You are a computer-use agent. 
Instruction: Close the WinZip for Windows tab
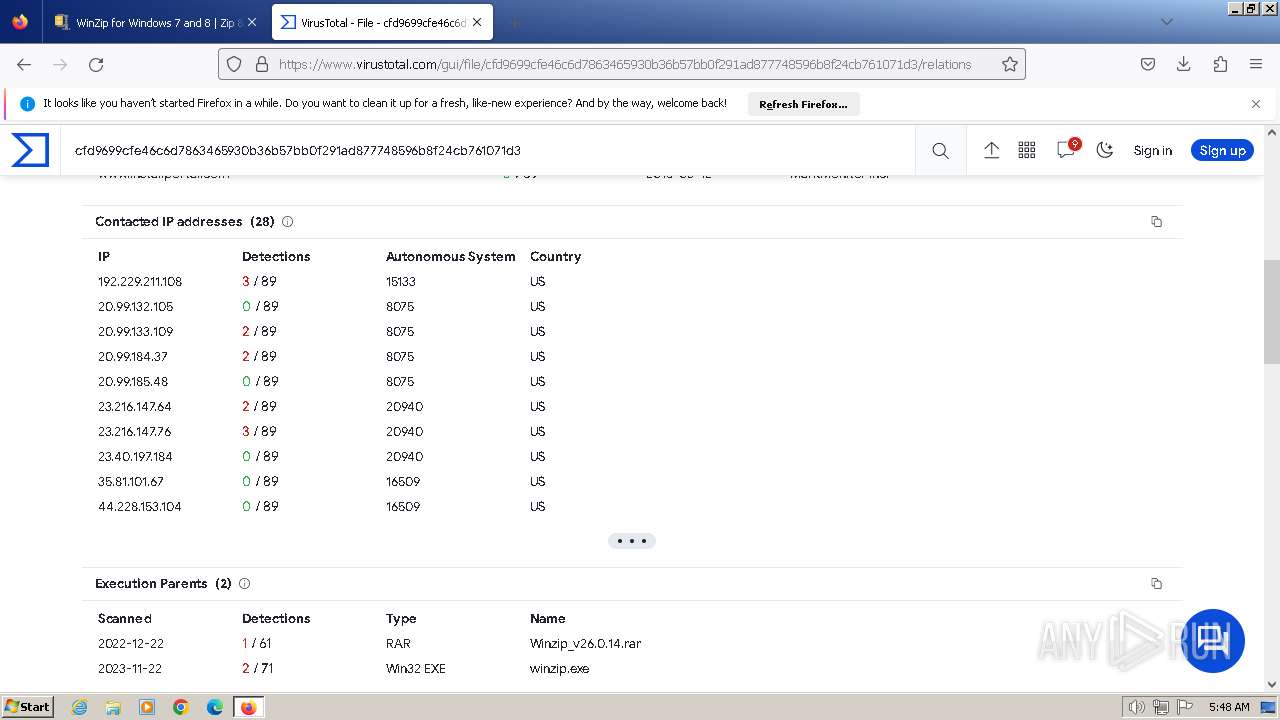[251, 22]
